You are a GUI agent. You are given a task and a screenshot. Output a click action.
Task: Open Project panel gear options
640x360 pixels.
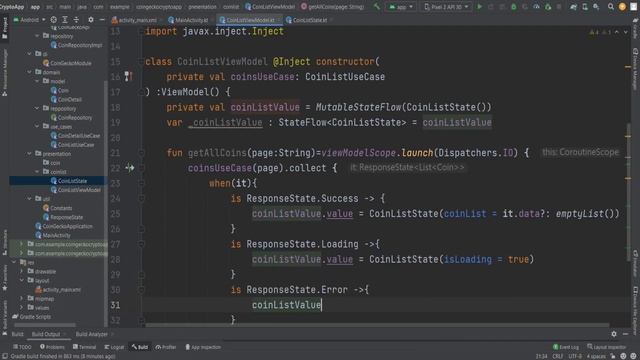91,20
